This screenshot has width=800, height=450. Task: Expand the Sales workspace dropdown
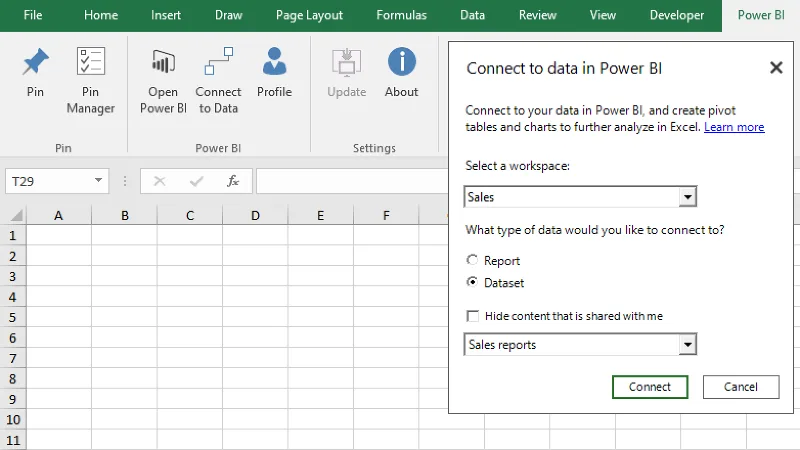click(687, 197)
